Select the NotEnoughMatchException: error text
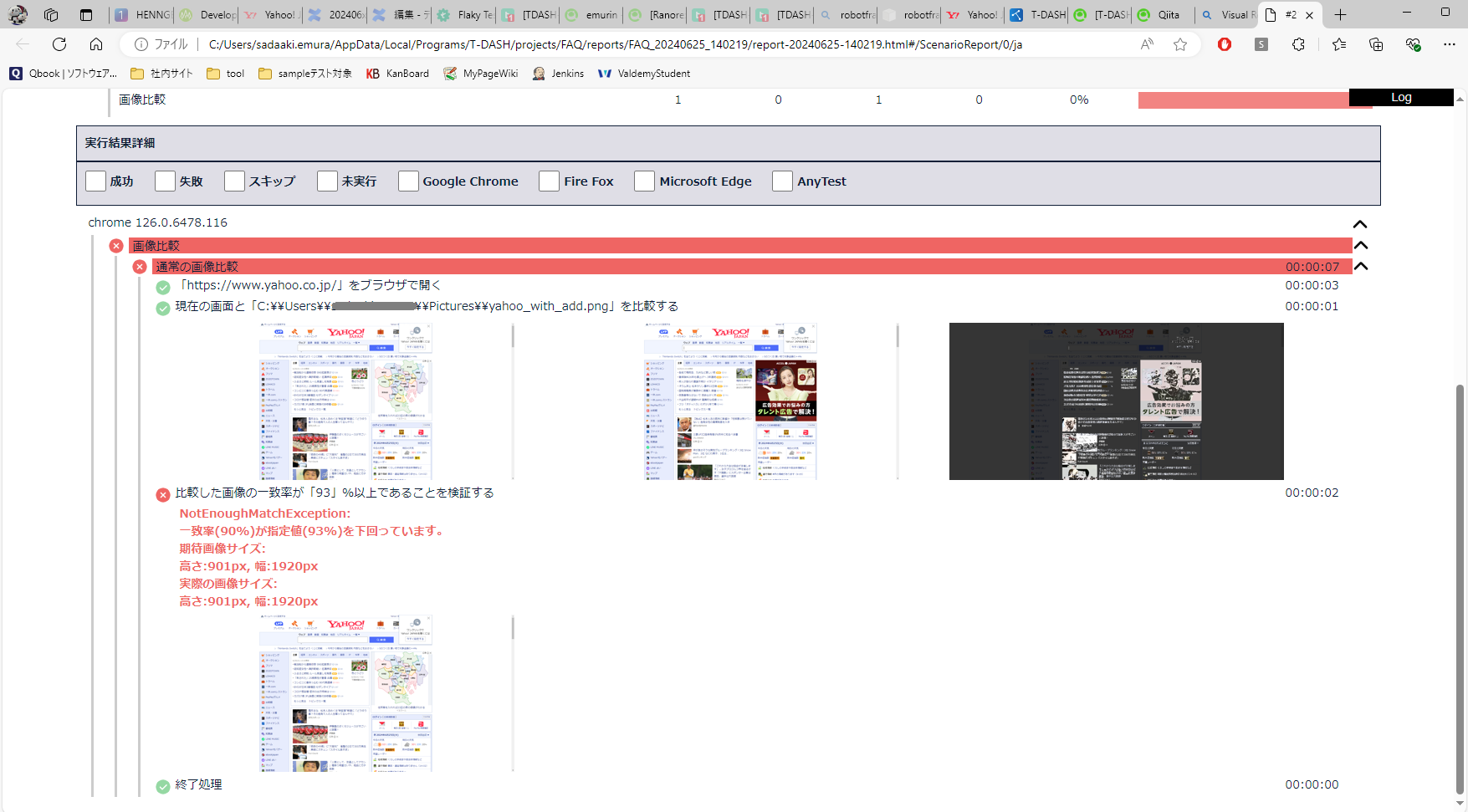The image size is (1468, 812). pos(265,513)
